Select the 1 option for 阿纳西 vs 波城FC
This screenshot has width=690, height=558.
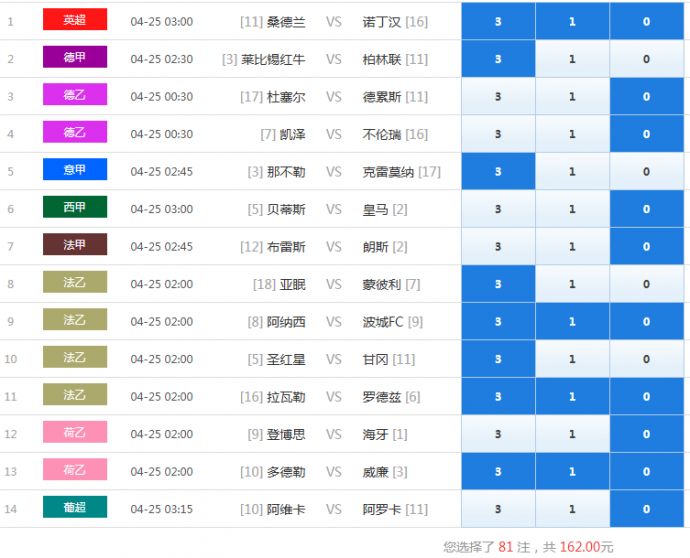[x=572, y=322]
